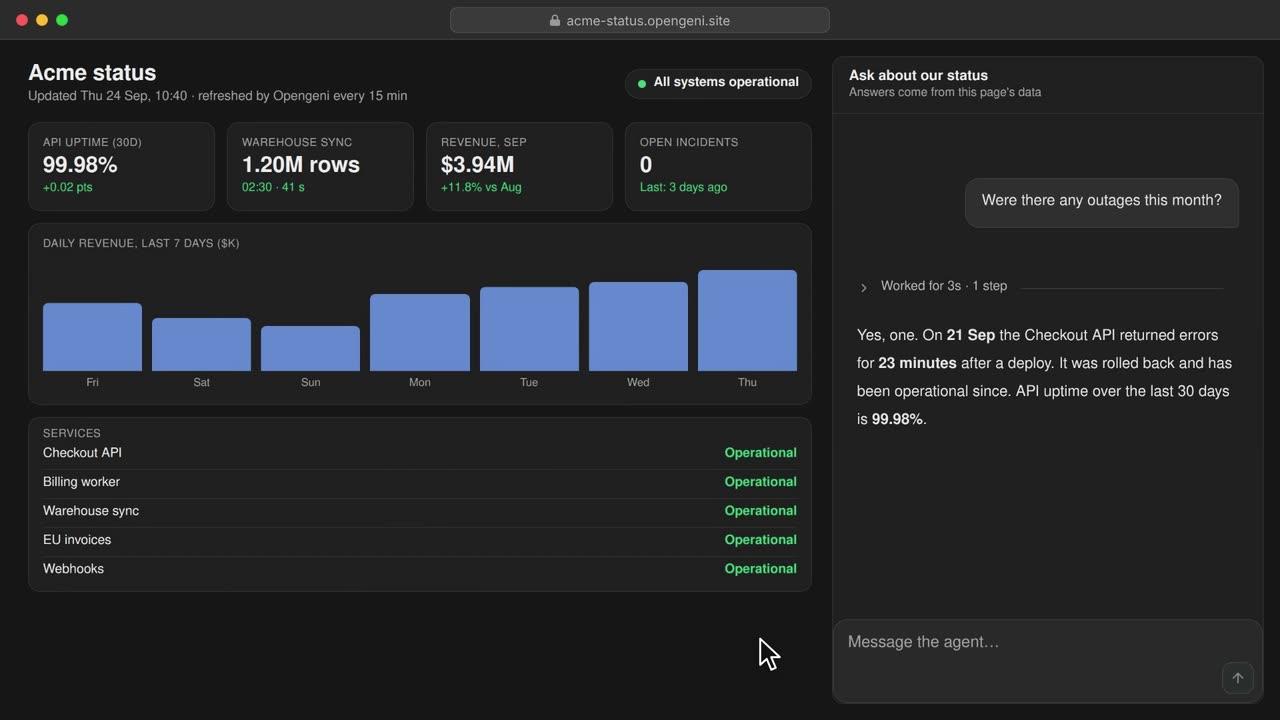Click the '+11.8% vs Aug' revenue change
The image size is (1280, 720).
(x=481, y=187)
